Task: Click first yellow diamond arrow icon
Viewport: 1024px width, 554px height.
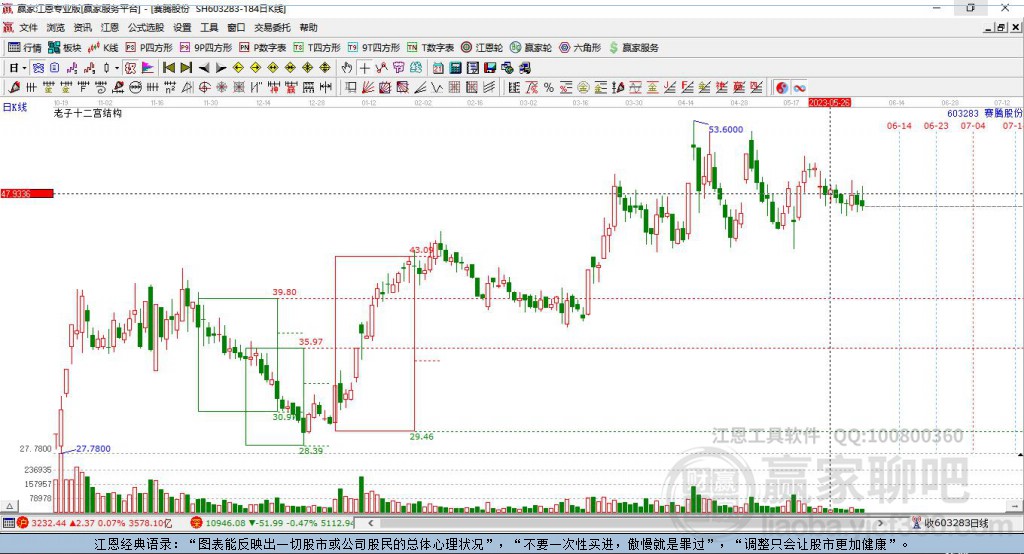Action: pos(238,68)
